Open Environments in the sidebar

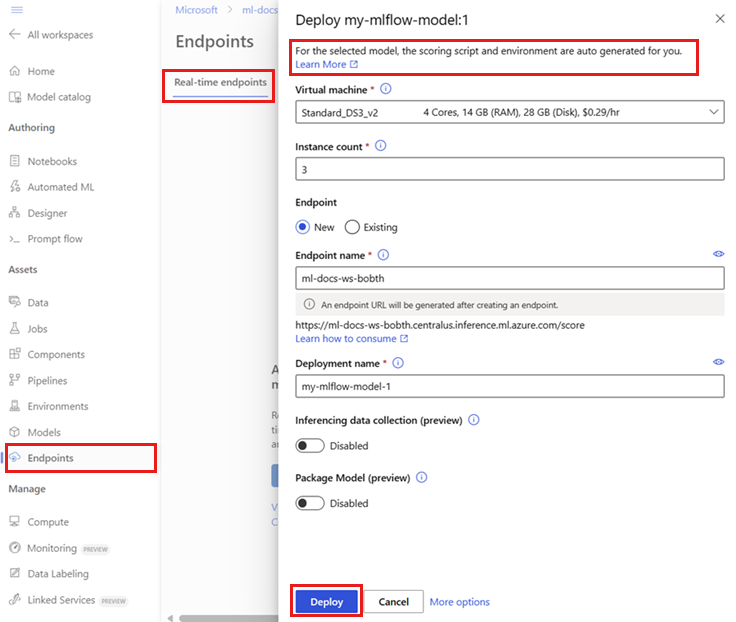58,407
